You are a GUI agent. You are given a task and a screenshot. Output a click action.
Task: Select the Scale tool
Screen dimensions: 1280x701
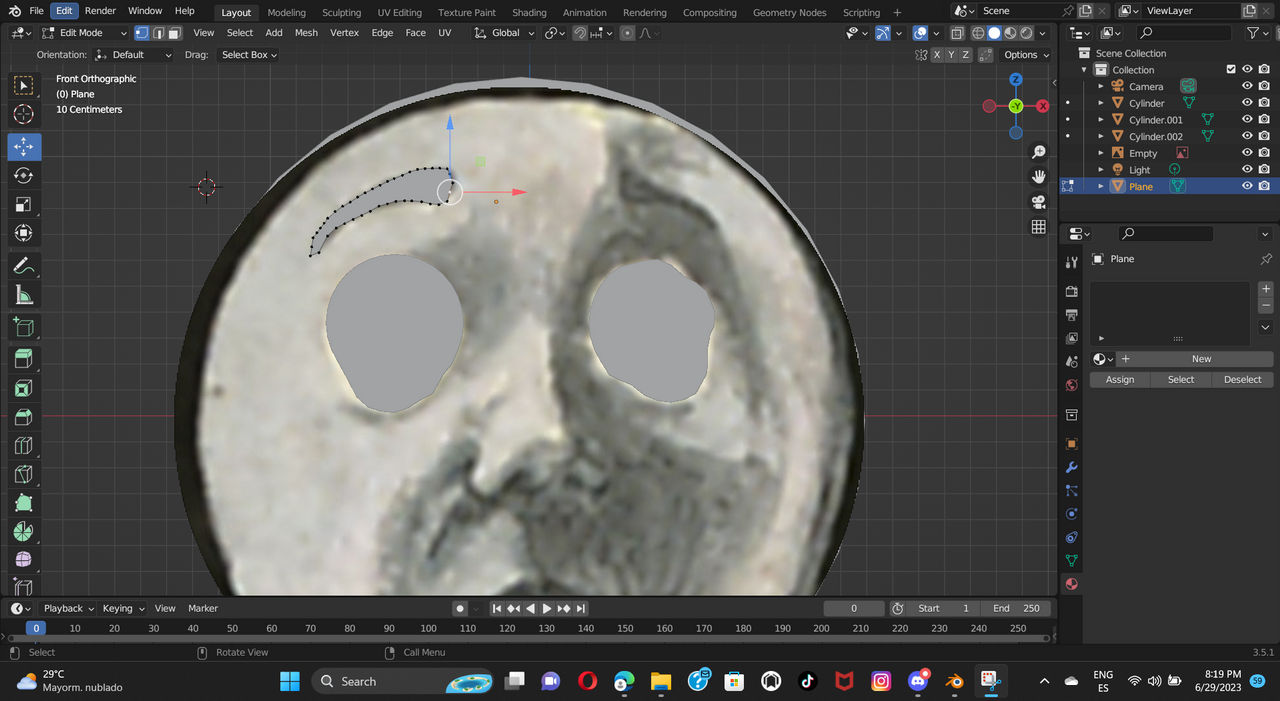[x=24, y=205]
